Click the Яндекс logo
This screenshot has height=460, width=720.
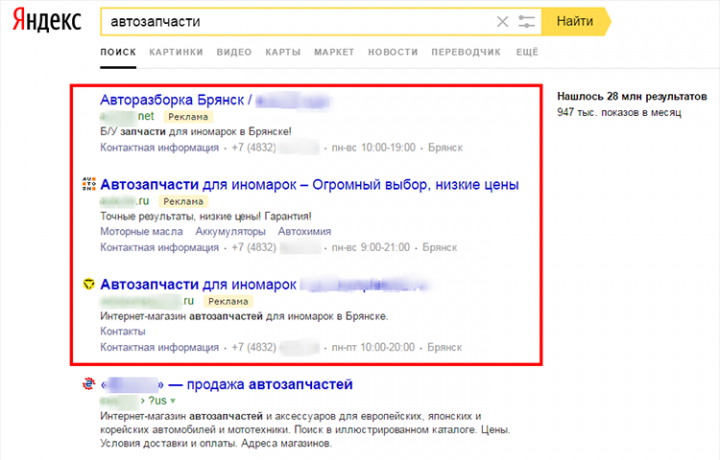pyautogui.click(x=47, y=21)
